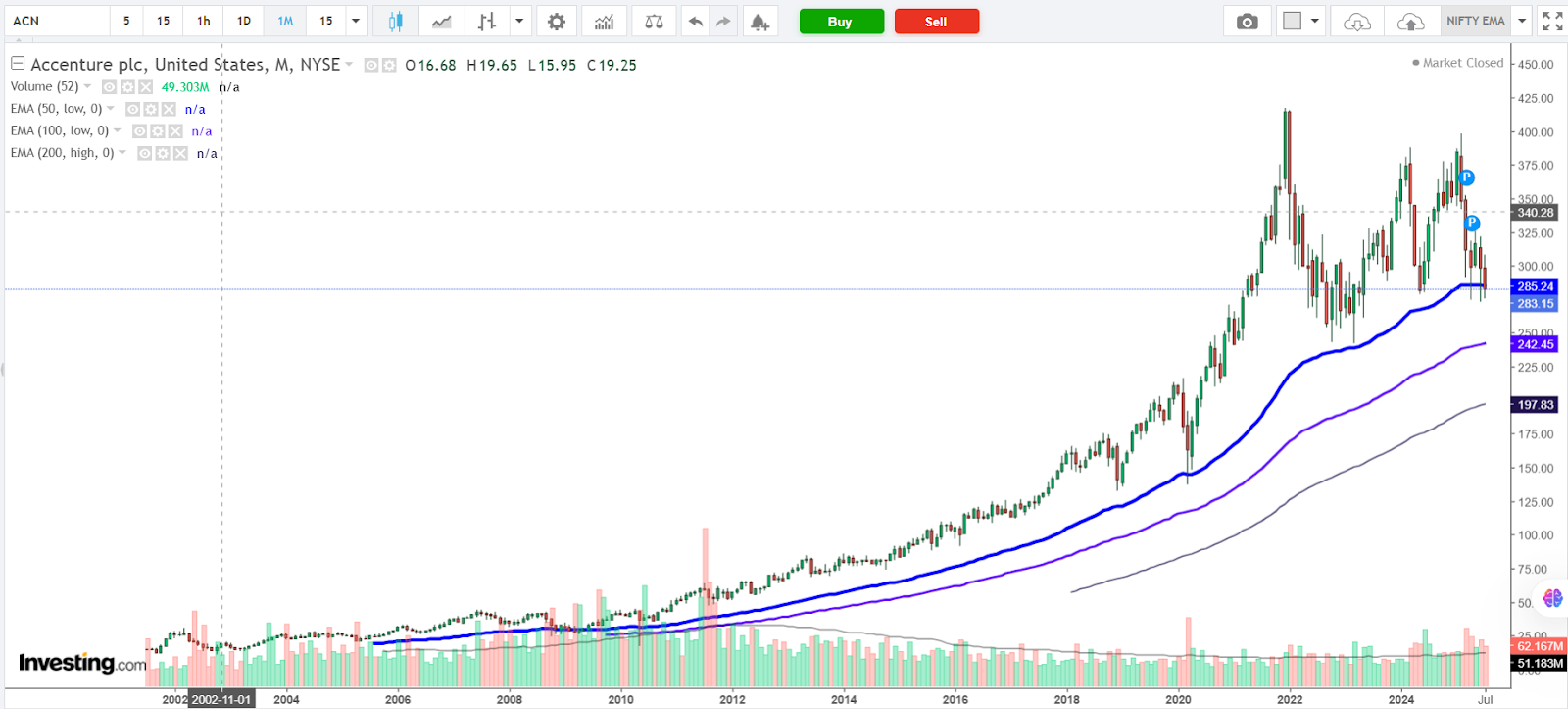Hide the EMA (50, low, 0) line
Screen dimensions: 1568x709
click(x=133, y=109)
